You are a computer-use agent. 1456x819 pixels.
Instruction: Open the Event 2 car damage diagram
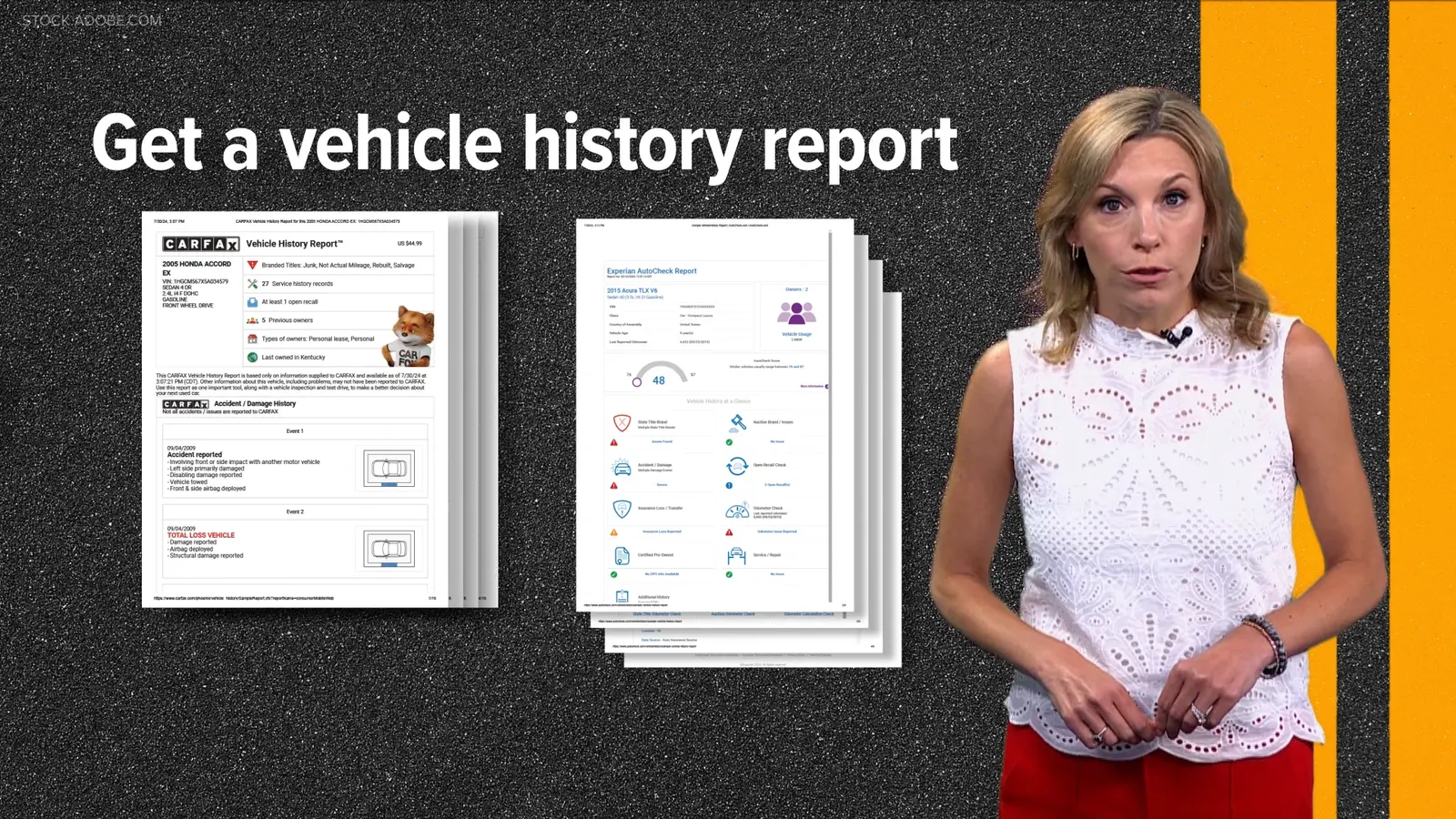pos(389,549)
